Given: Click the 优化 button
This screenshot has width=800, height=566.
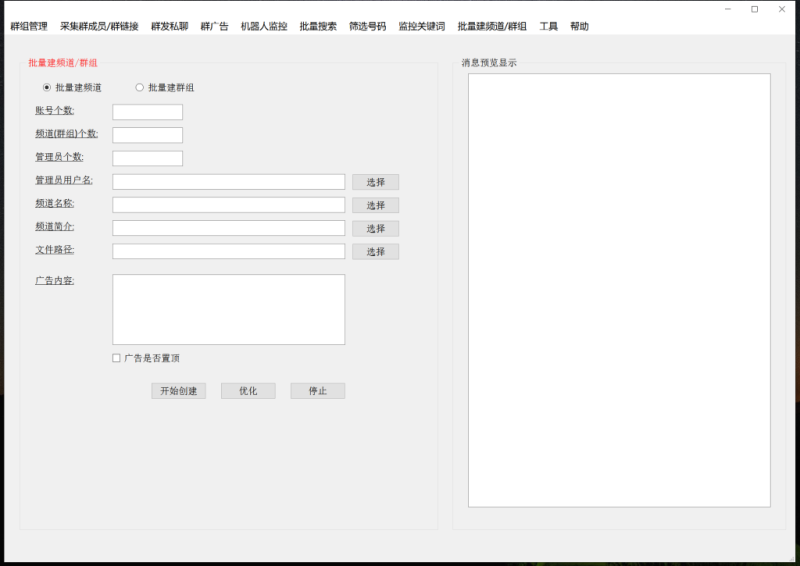Looking at the screenshot, I should tap(248, 391).
